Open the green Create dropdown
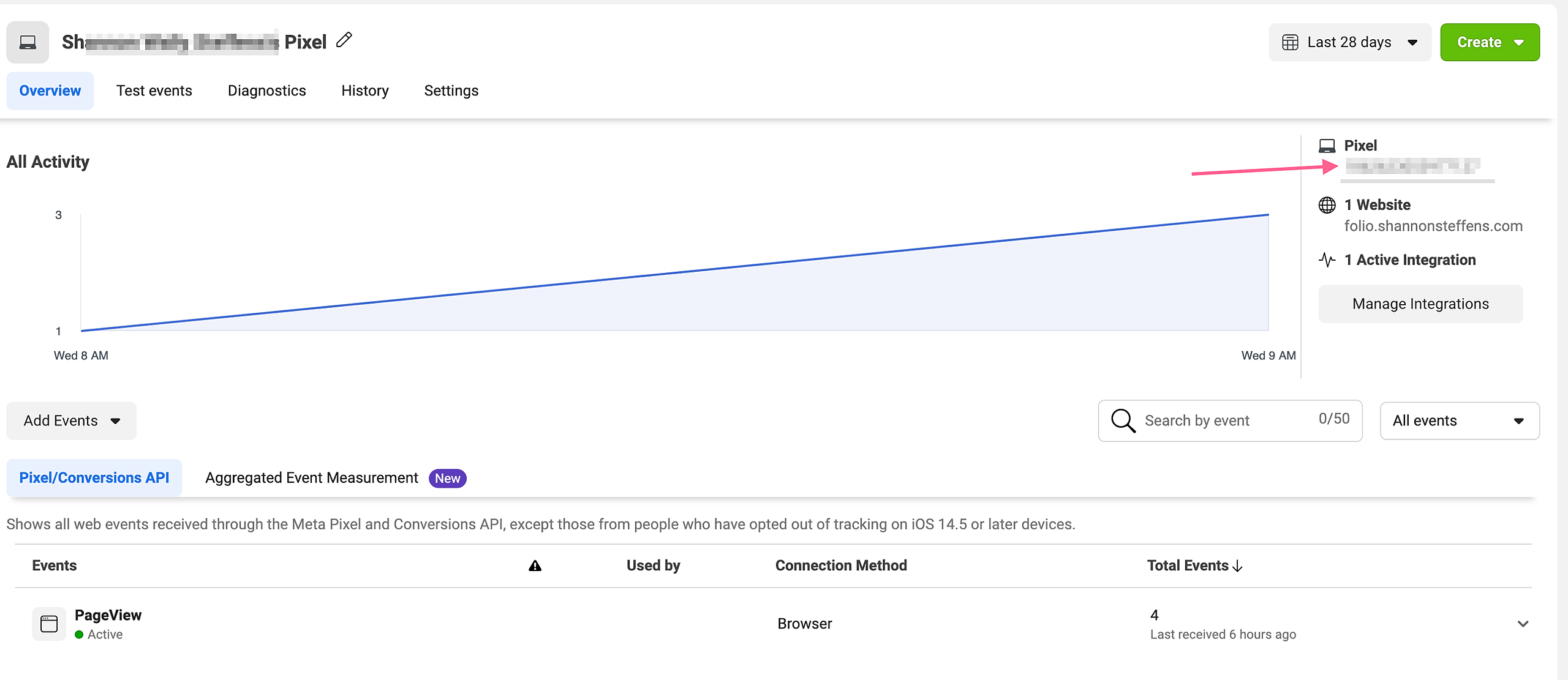Viewport: 1568px width, 680px height. click(1489, 42)
